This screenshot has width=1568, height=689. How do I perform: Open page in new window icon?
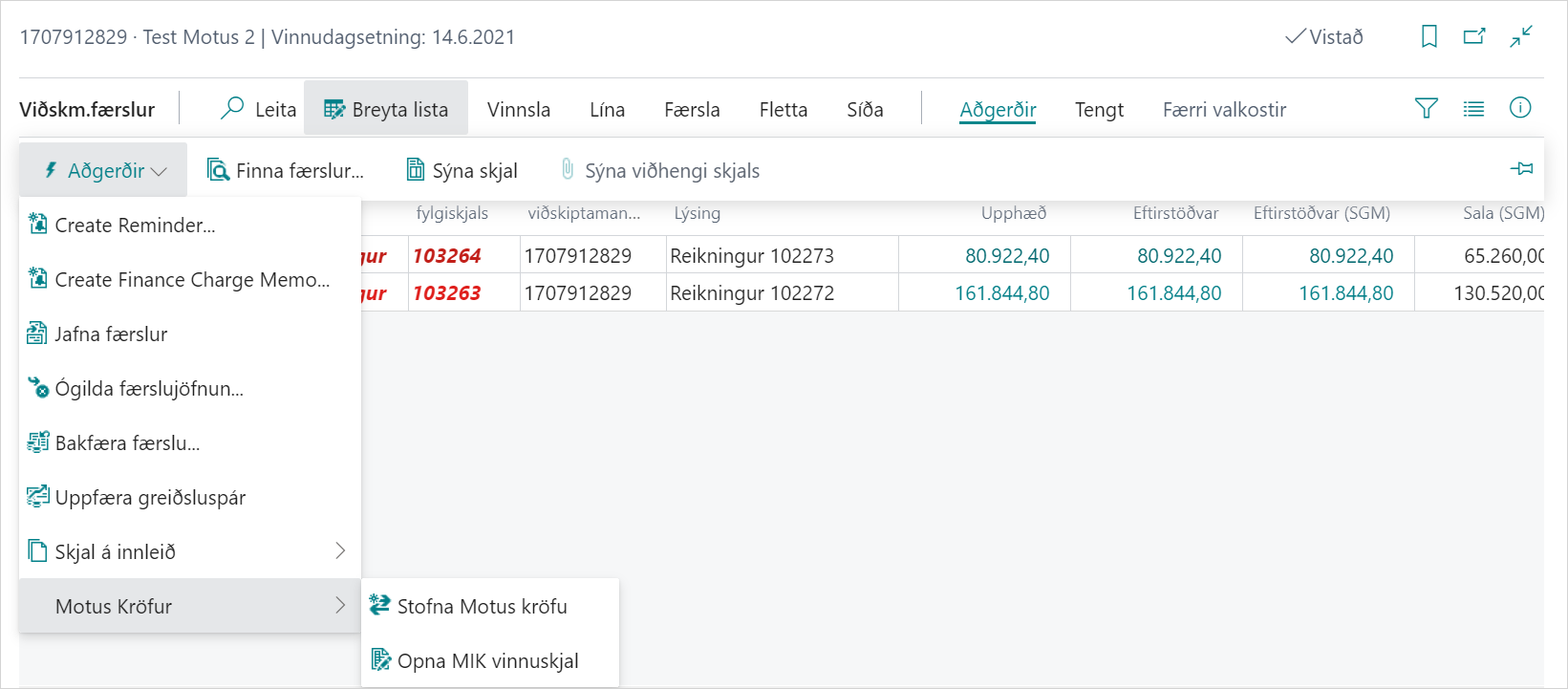1474,37
